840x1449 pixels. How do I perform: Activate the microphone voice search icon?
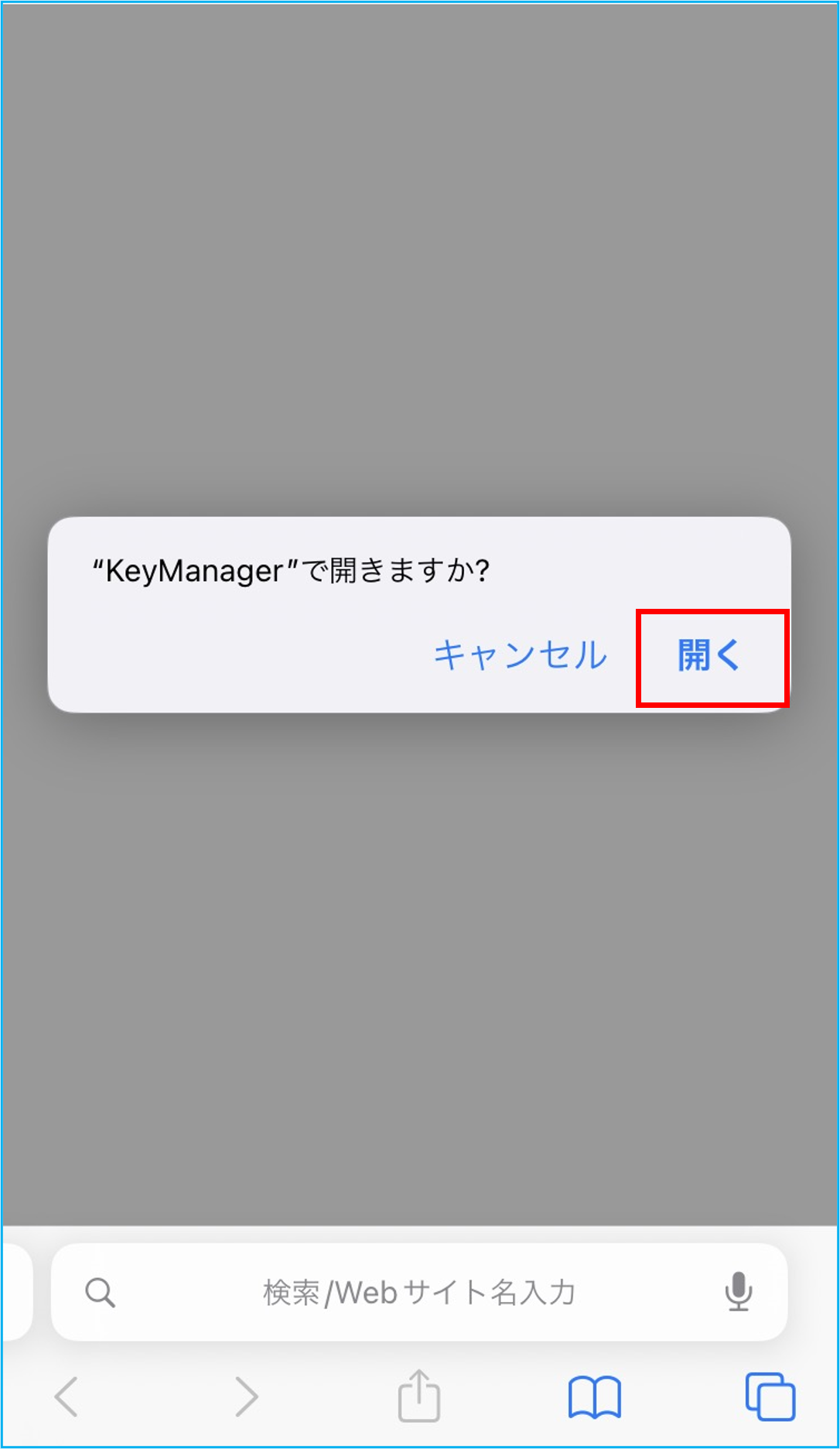click(x=739, y=1291)
